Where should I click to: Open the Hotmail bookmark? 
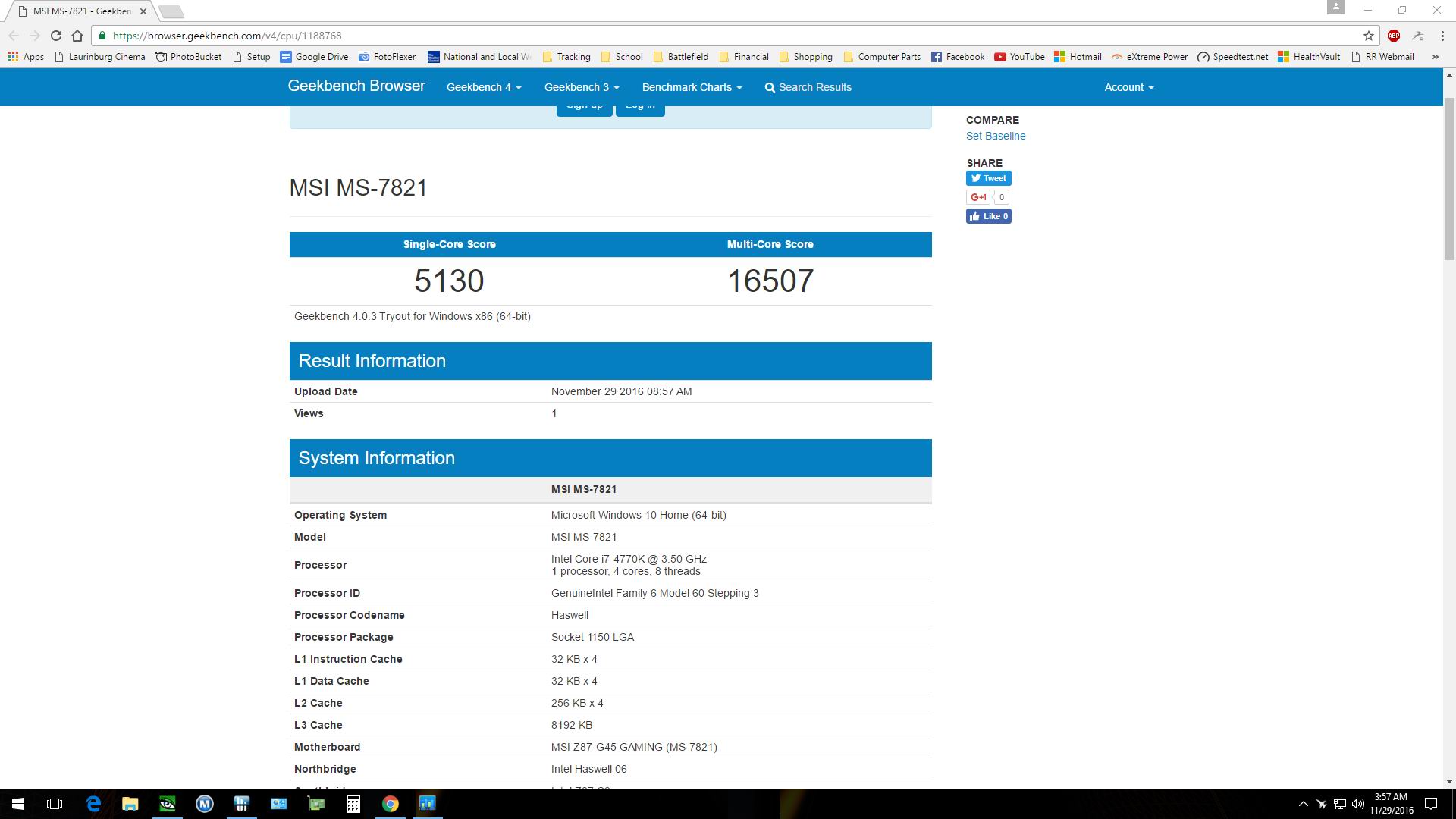pyautogui.click(x=1078, y=57)
